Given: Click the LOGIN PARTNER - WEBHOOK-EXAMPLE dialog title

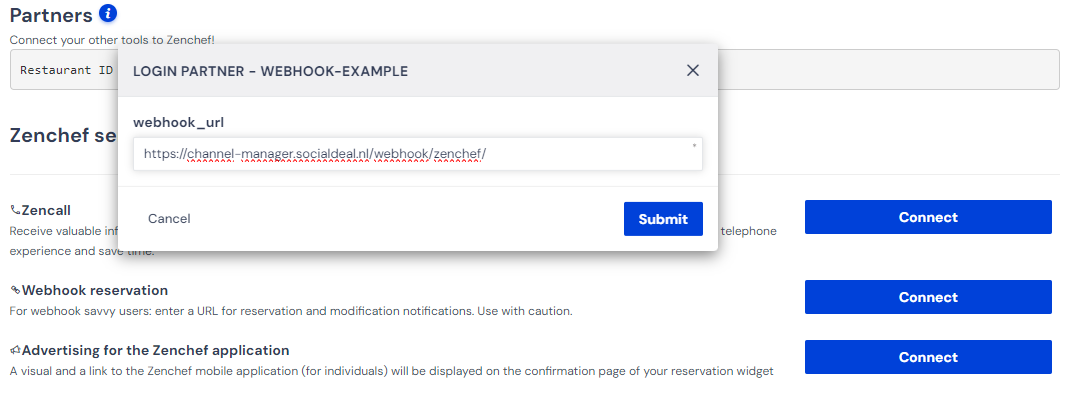Looking at the screenshot, I should pos(270,71).
